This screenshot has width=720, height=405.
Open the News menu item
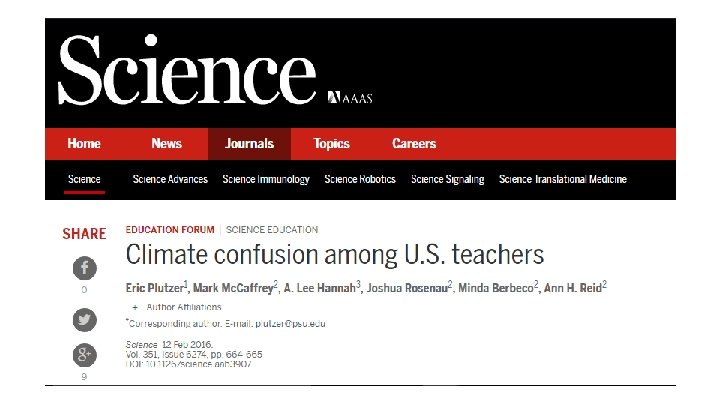167,144
